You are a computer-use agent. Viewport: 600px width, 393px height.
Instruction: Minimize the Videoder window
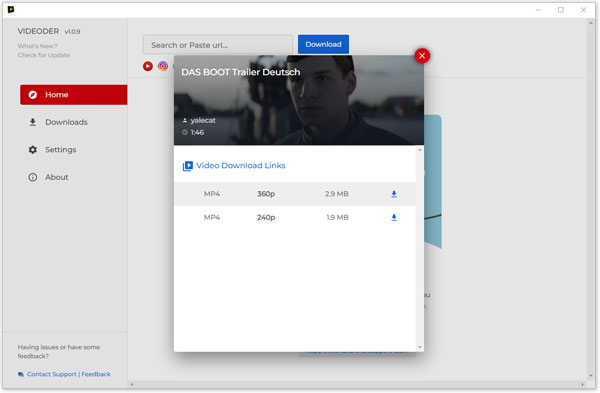coord(538,10)
